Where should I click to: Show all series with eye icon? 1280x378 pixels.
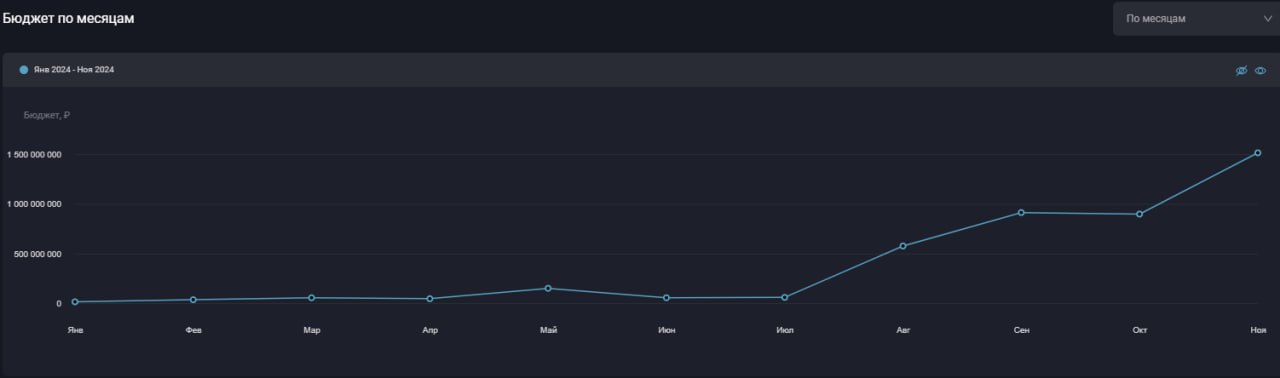1261,70
